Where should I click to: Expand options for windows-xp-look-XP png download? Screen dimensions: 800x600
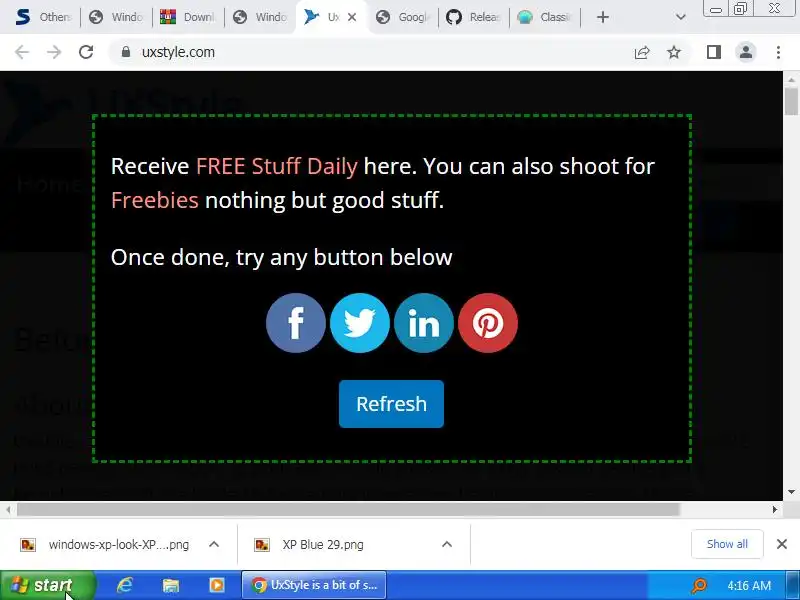(x=214, y=544)
